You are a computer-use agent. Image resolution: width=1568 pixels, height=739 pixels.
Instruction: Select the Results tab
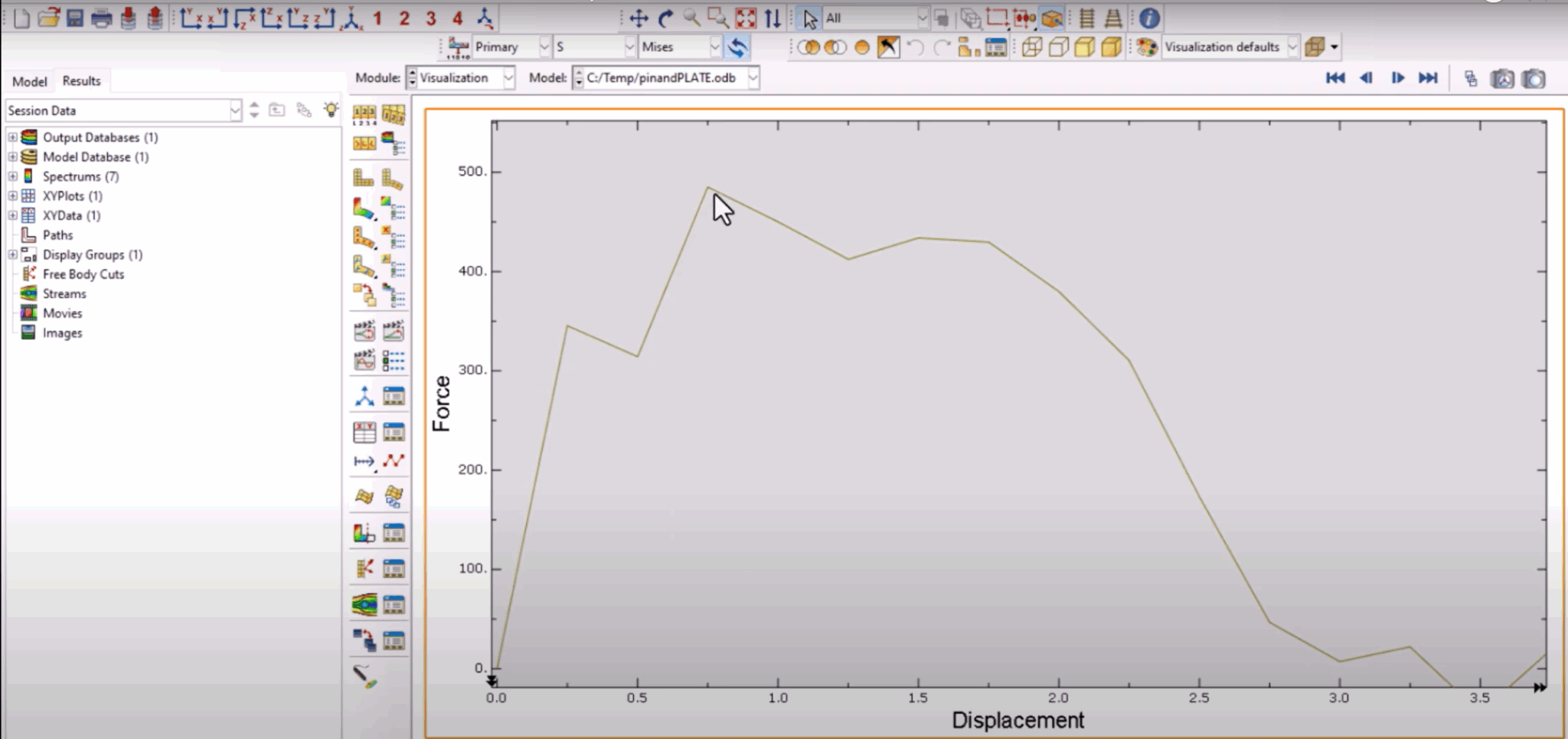pyautogui.click(x=81, y=80)
